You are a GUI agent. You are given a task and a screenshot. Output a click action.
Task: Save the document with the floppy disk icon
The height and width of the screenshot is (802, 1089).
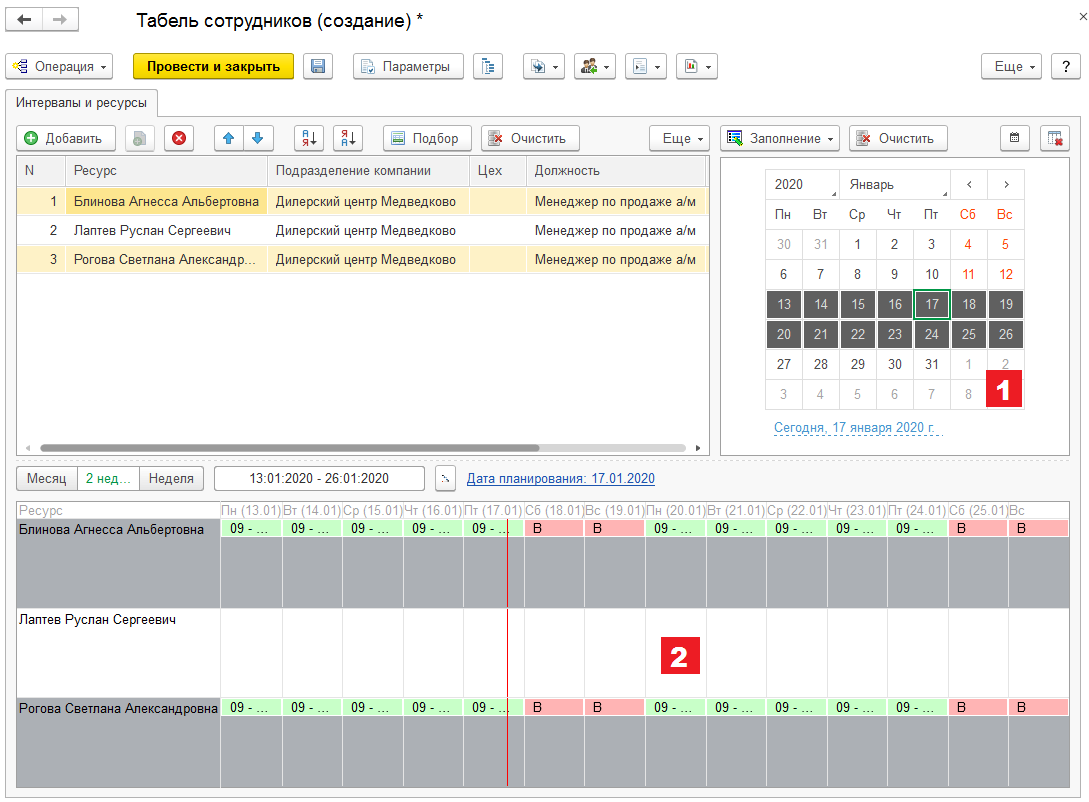click(x=318, y=67)
